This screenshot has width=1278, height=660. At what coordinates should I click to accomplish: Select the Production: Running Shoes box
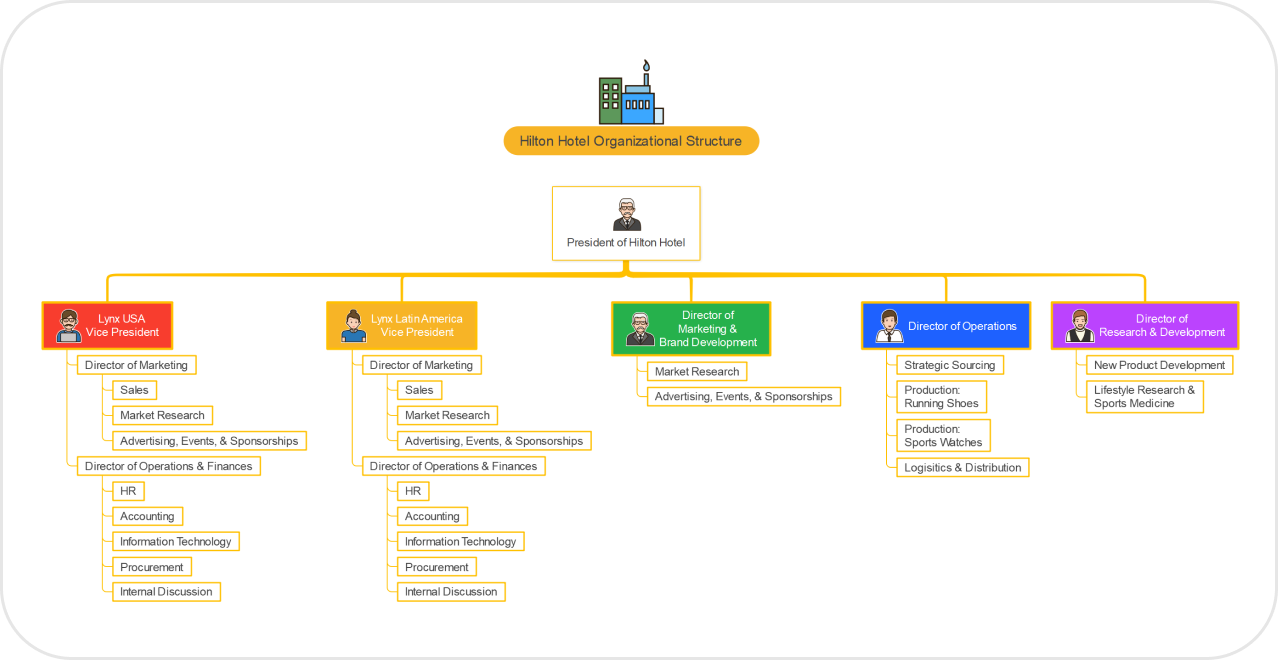[x=942, y=397]
